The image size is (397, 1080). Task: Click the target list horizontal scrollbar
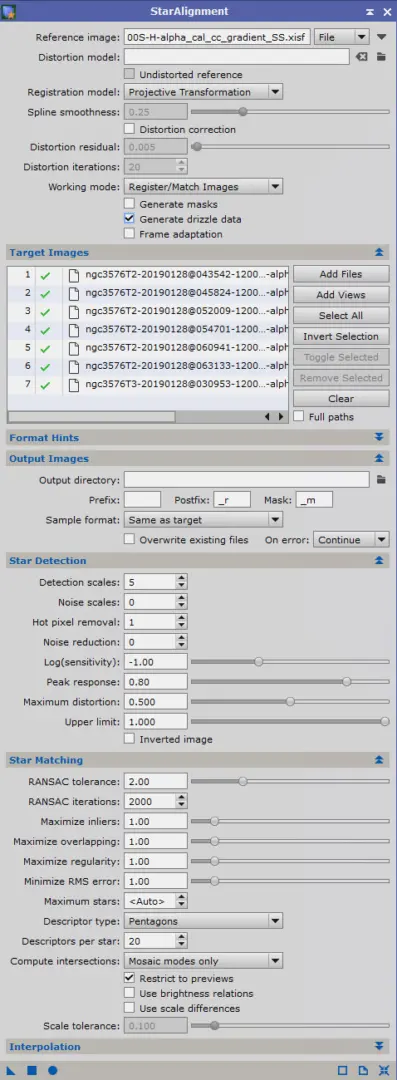tap(91, 417)
